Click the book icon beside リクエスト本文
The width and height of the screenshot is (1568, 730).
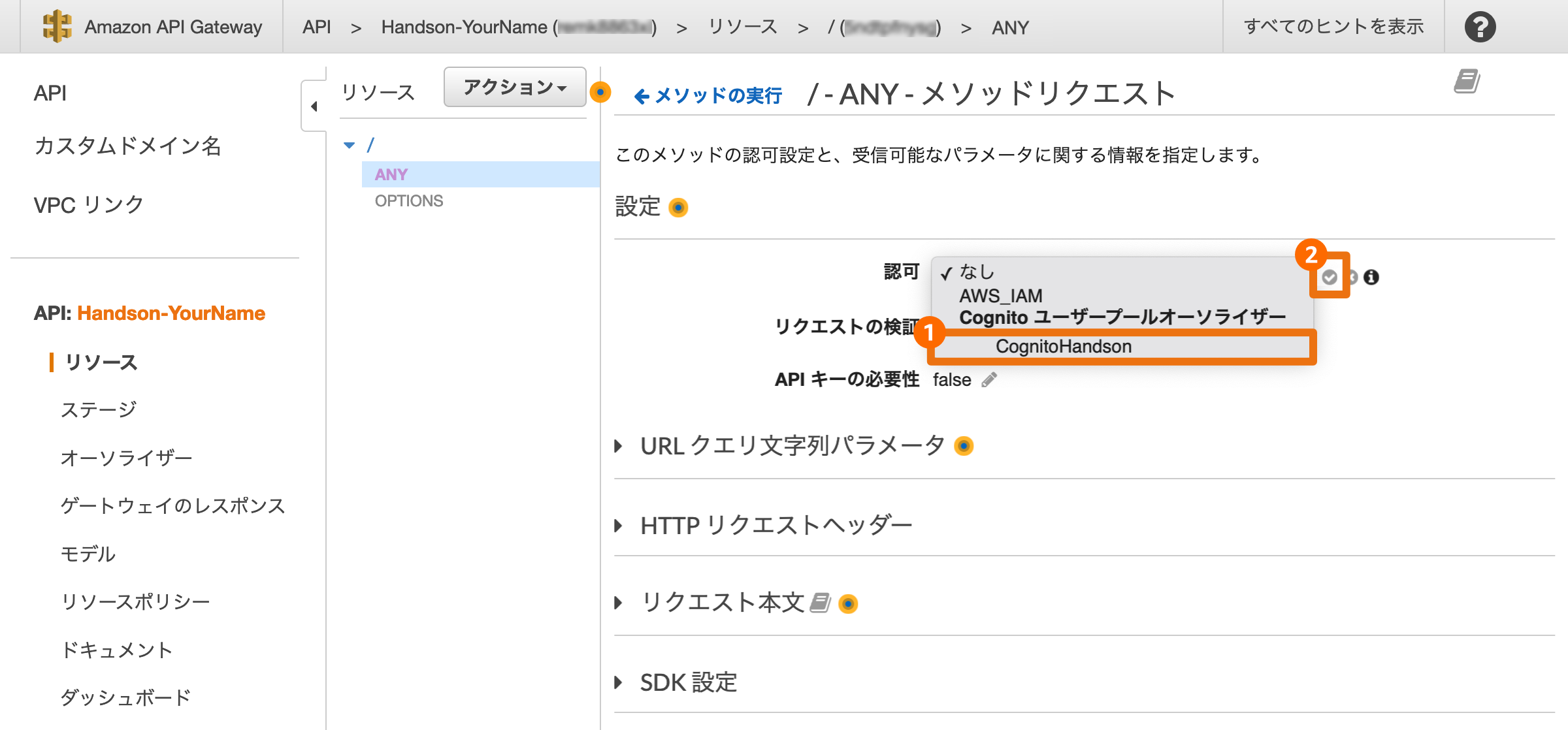coord(820,603)
